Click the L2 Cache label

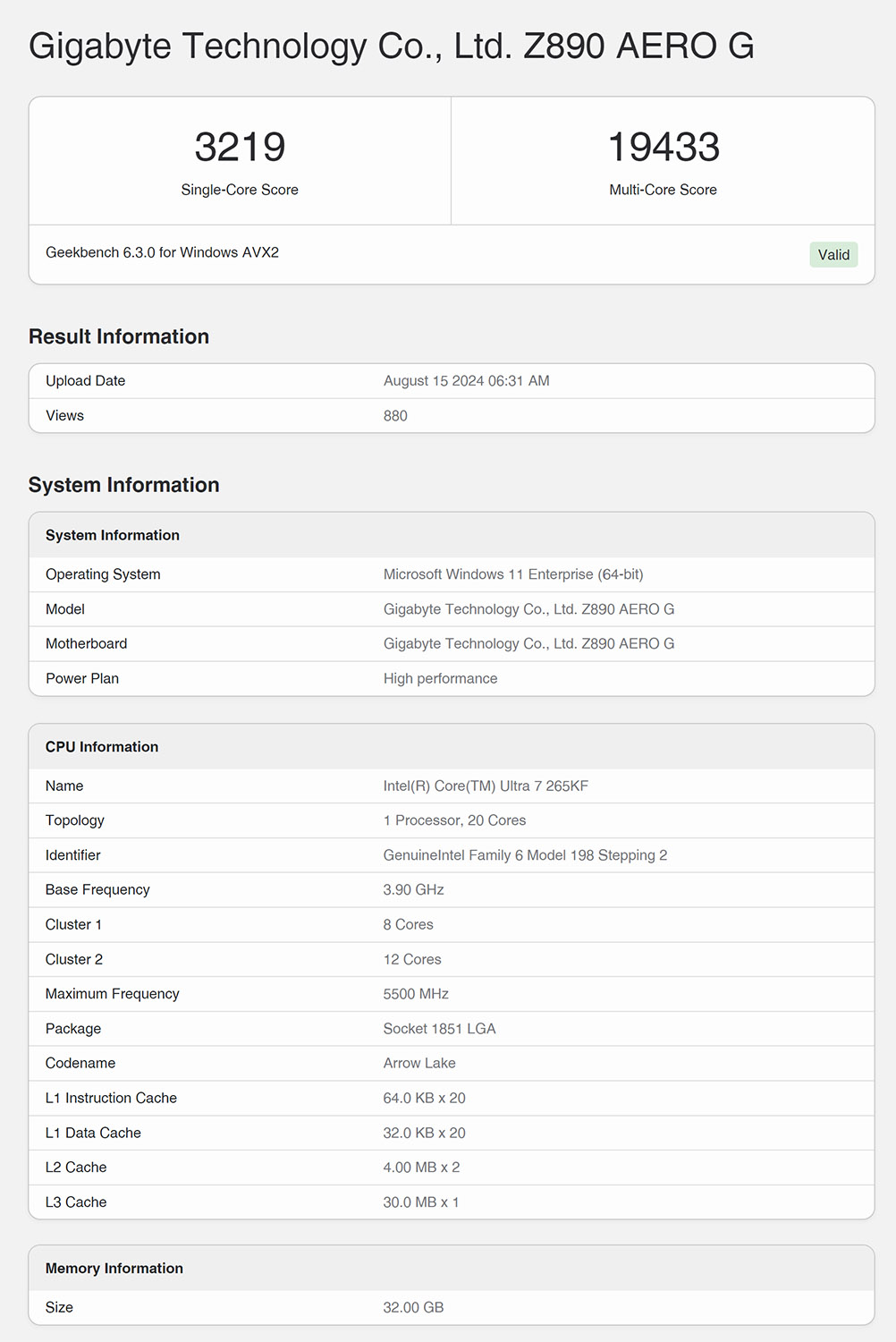tap(76, 1168)
